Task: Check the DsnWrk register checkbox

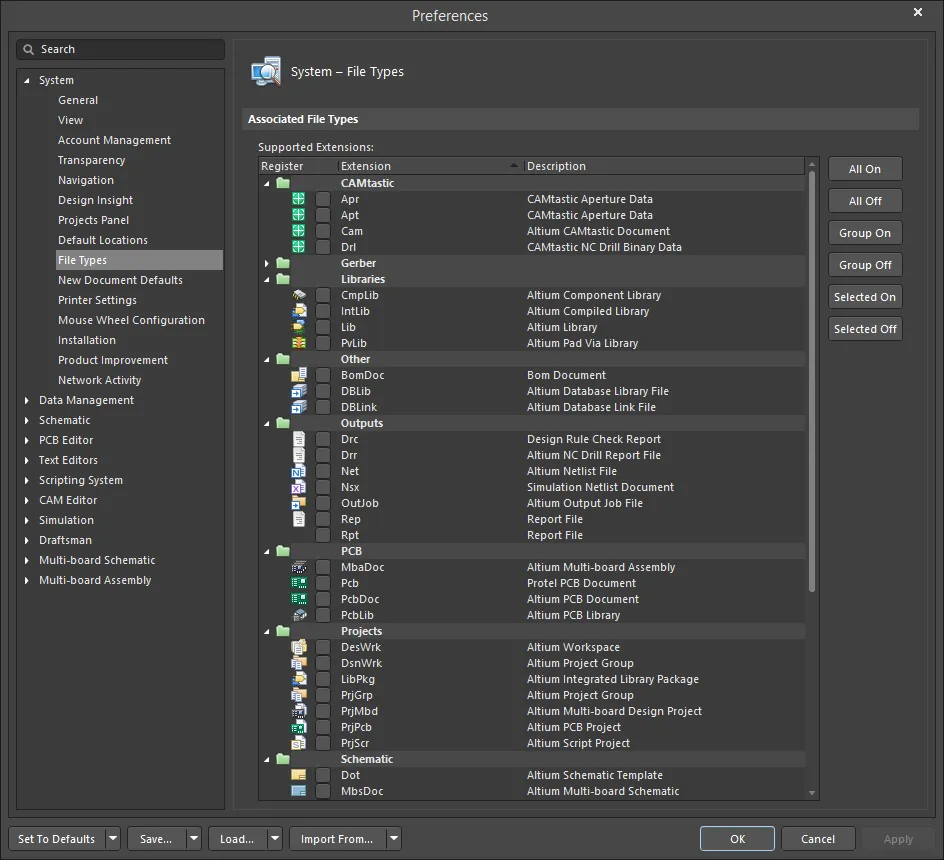Action: click(323, 663)
